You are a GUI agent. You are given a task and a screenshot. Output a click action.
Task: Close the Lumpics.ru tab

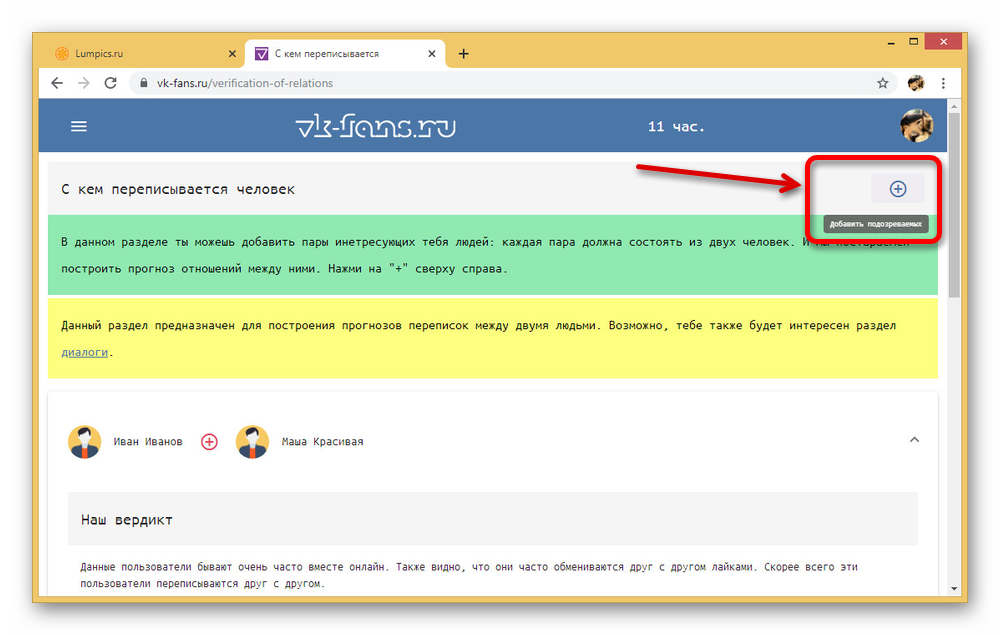tap(232, 54)
